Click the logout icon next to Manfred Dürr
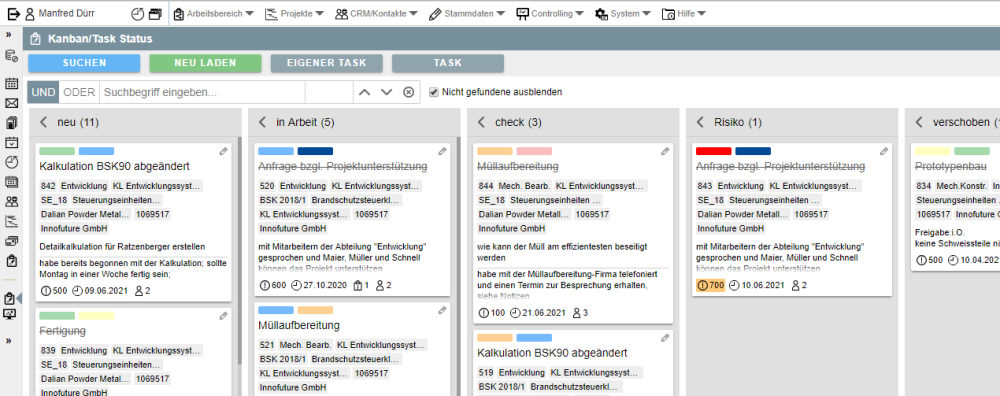The height and width of the screenshot is (396, 1000). (x=14, y=13)
